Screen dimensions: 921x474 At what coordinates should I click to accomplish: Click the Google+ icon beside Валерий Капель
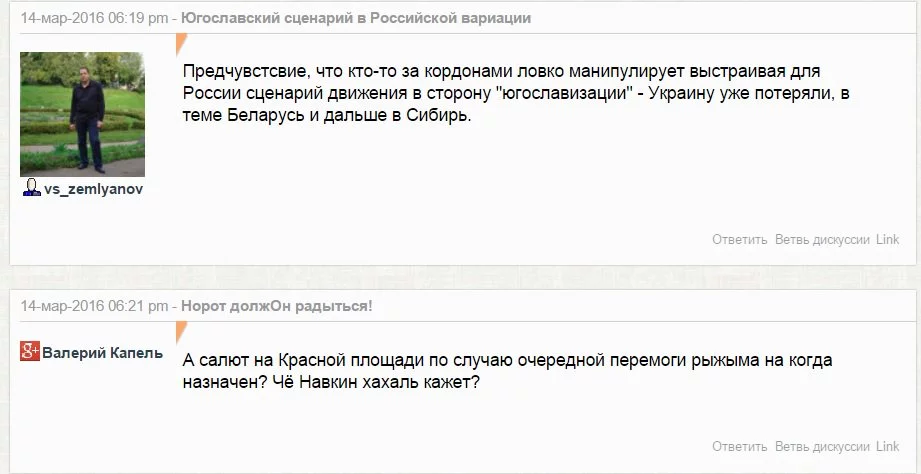click(30, 351)
